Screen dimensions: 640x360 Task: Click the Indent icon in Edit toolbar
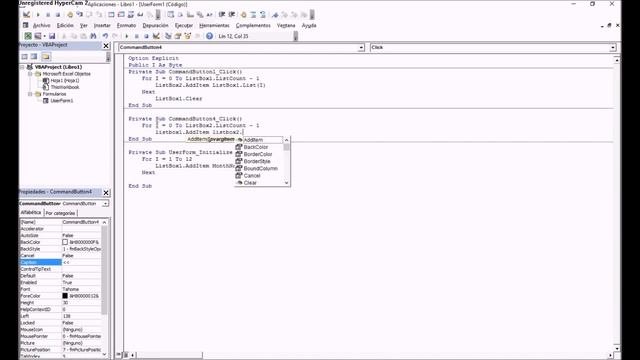tap(222, 15)
